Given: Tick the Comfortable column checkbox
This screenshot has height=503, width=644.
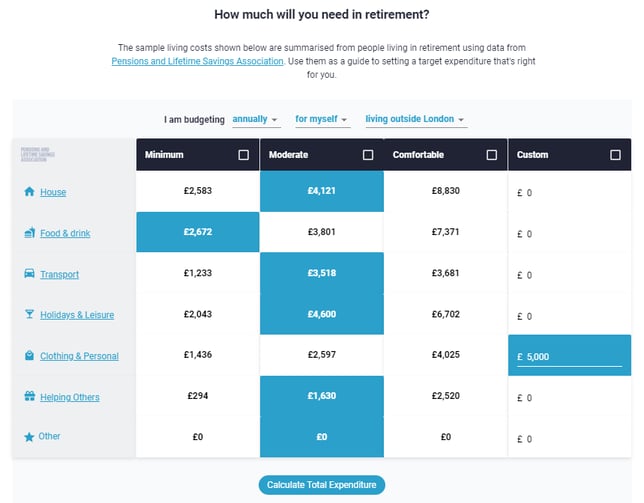Looking at the screenshot, I should [492, 155].
